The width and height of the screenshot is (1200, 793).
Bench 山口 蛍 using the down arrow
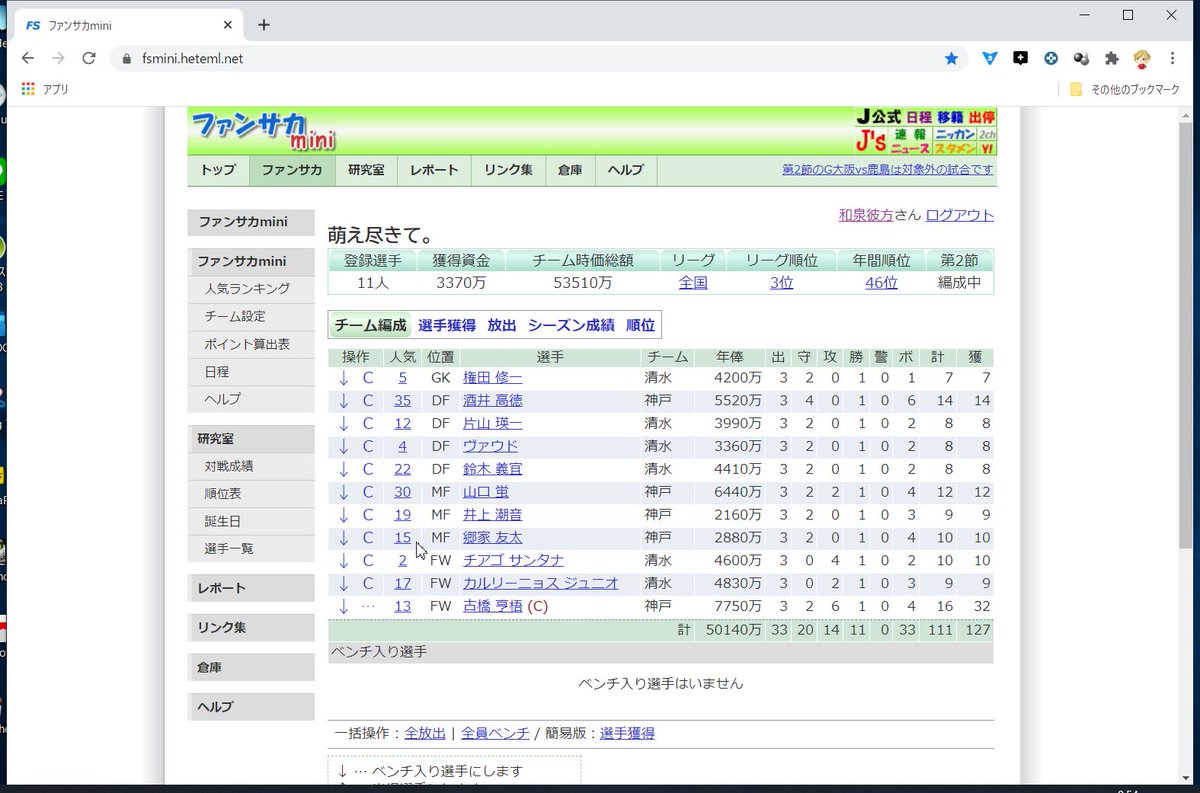(x=343, y=492)
